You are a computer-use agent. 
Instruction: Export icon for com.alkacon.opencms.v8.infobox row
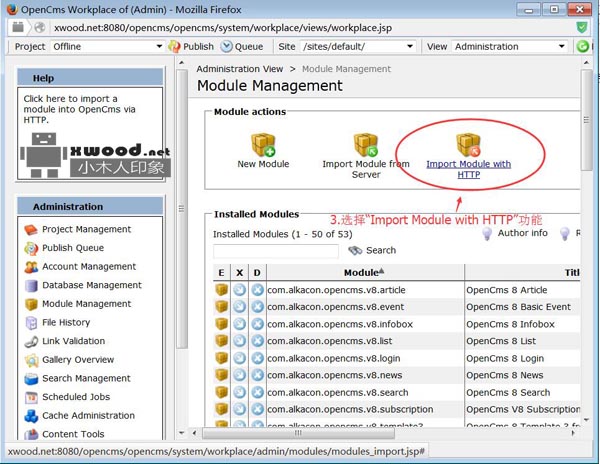pyautogui.click(x=240, y=324)
